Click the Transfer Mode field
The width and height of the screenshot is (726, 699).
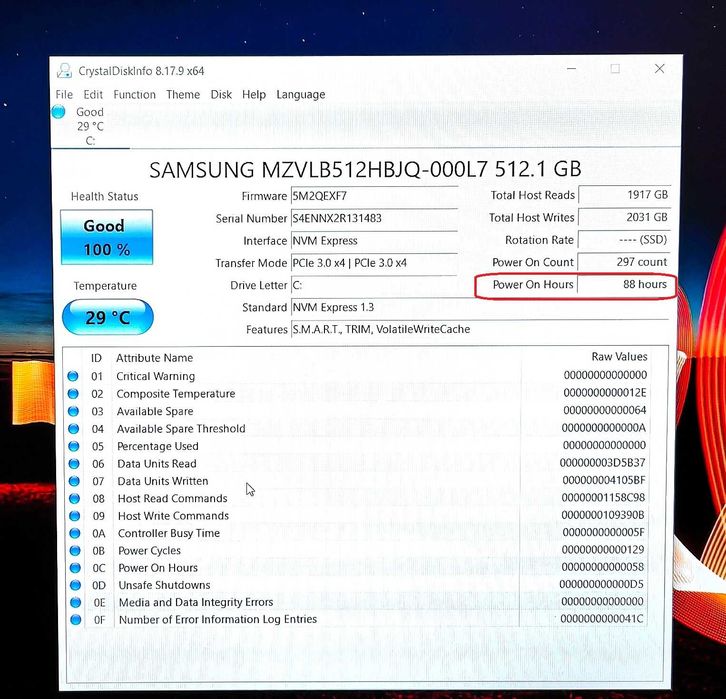(x=374, y=262)
